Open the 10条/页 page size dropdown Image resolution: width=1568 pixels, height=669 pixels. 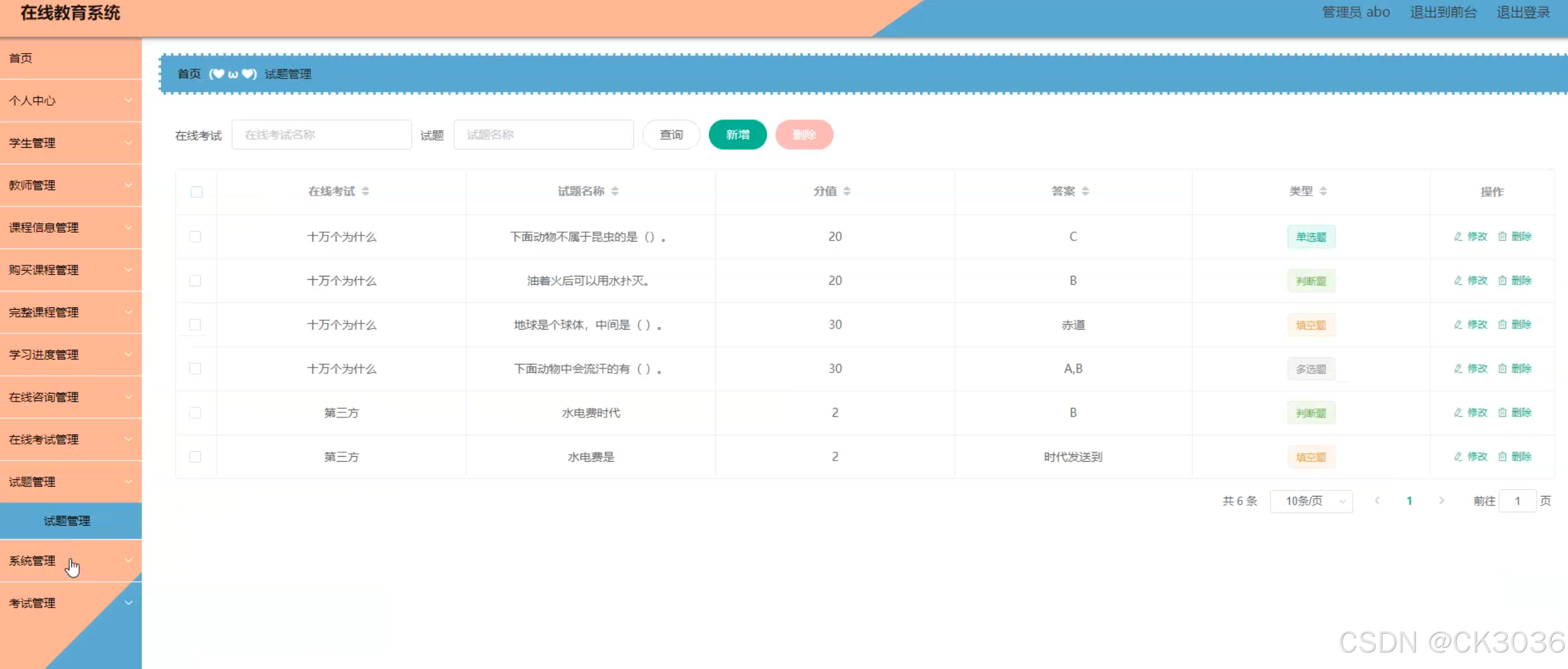click(1311, 501)
